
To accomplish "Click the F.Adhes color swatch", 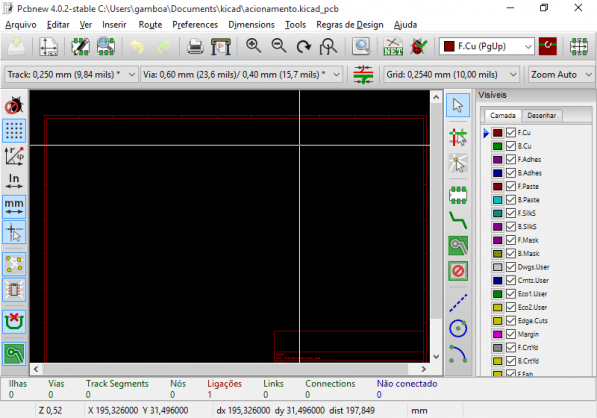I will [497, 160].
